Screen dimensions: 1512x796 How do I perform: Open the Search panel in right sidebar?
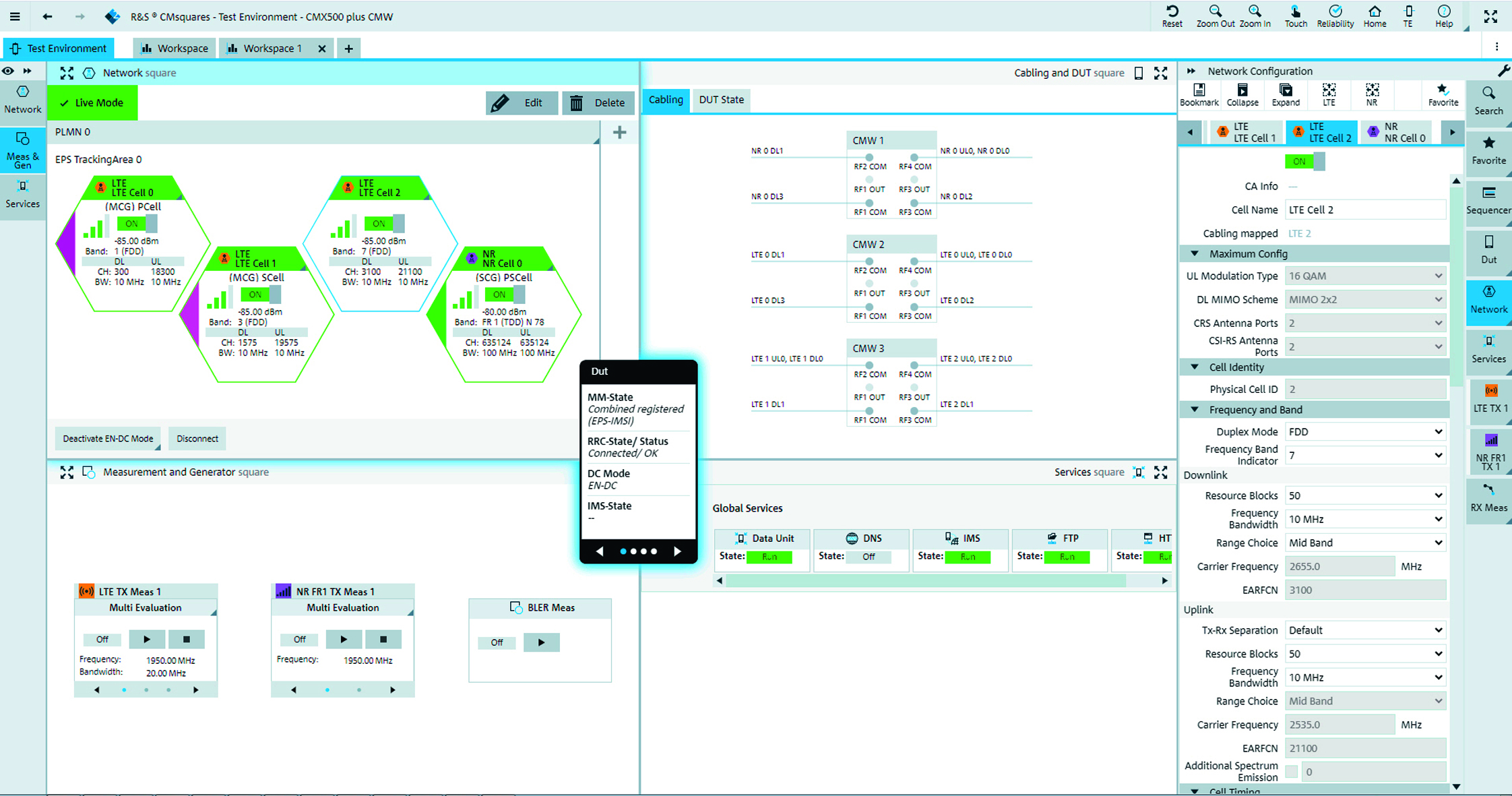(1488, 101)
